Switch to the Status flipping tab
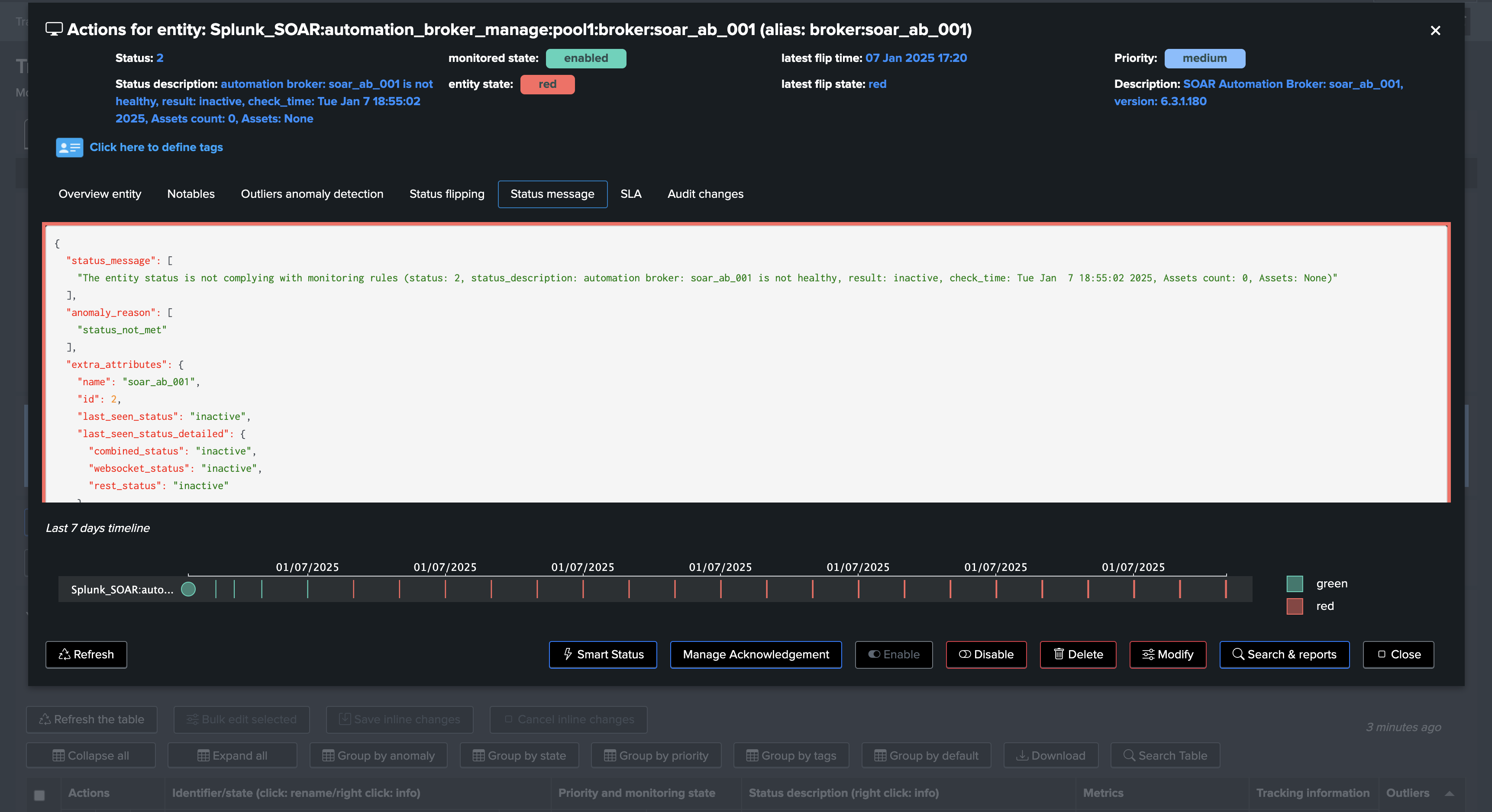The width and height of the screenshot is (1492, 812). pyautogui.click(x=446, y=194)
